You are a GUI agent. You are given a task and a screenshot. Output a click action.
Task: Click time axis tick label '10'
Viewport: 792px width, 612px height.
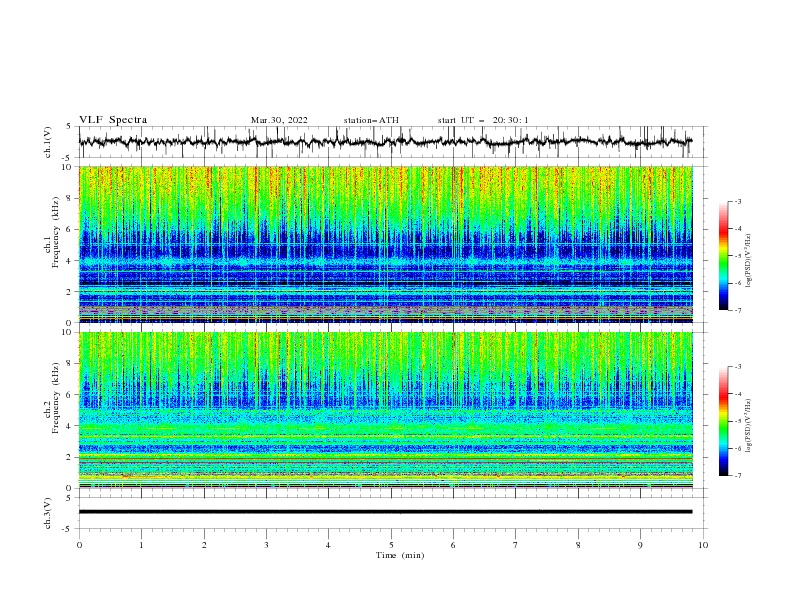tap(703, 545)
